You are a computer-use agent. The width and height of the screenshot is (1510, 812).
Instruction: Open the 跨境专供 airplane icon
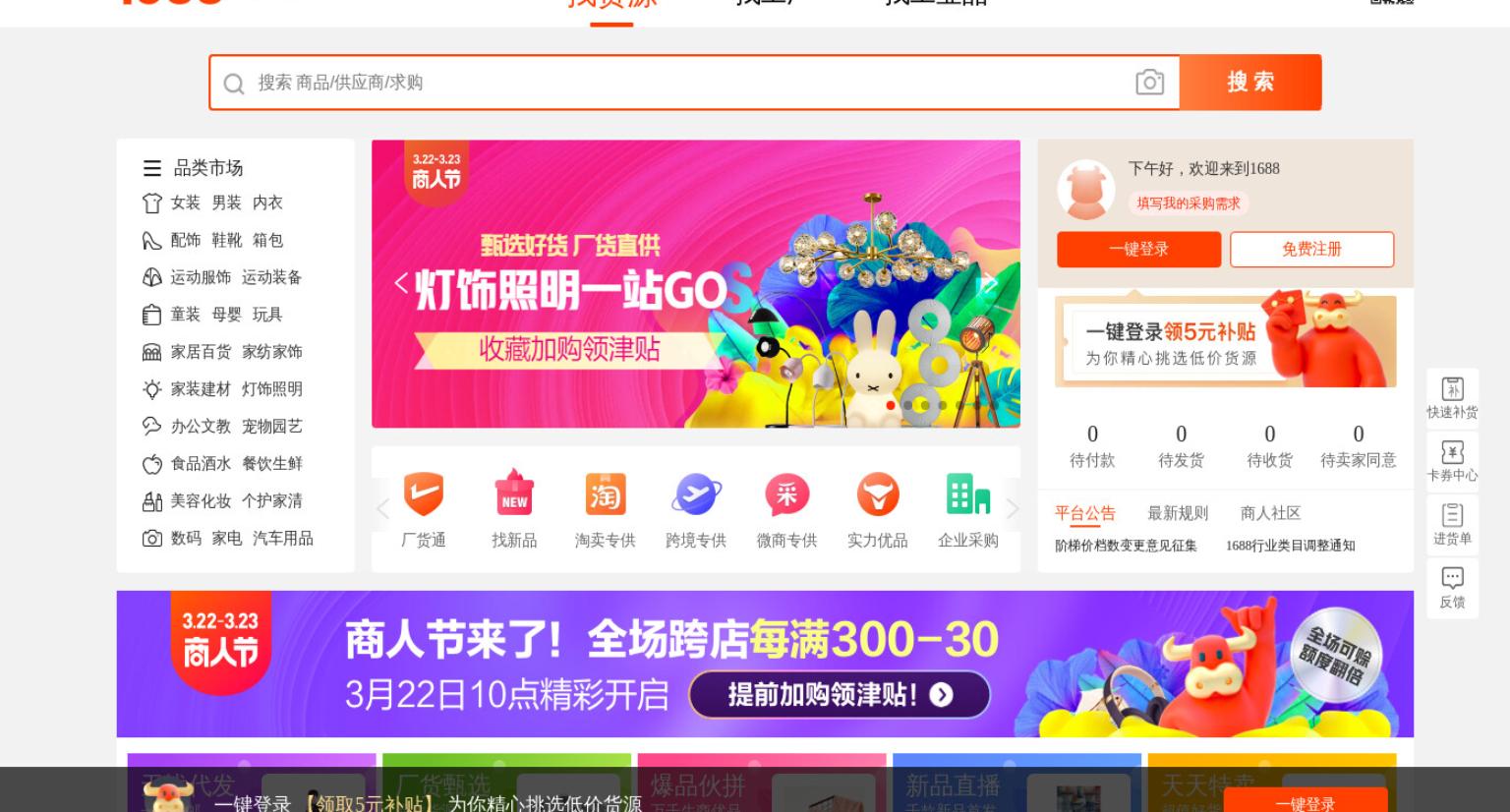[x=696, y=494]
